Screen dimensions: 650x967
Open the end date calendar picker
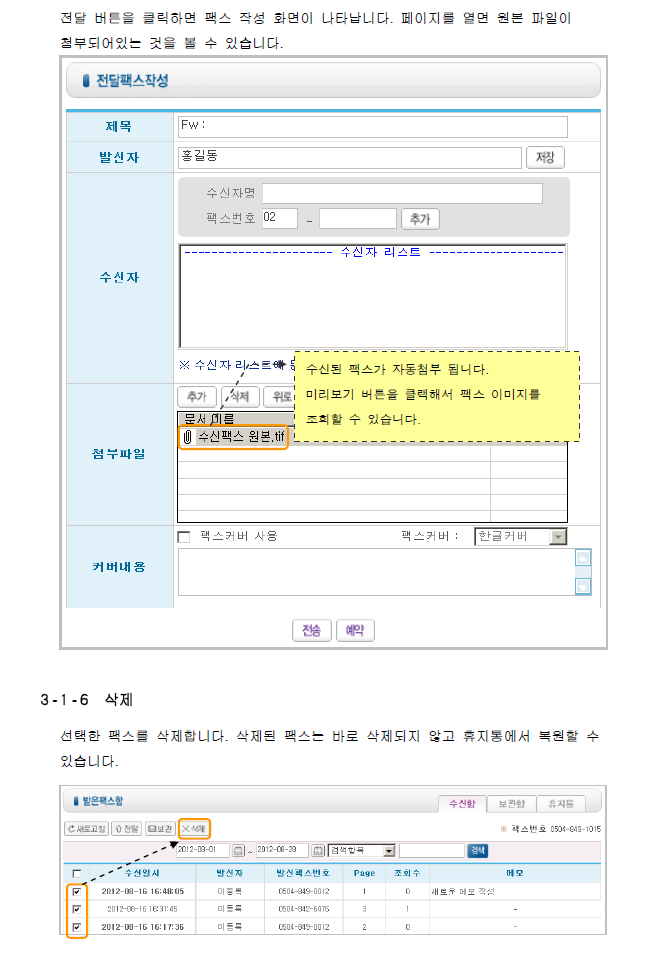(318, 850)
